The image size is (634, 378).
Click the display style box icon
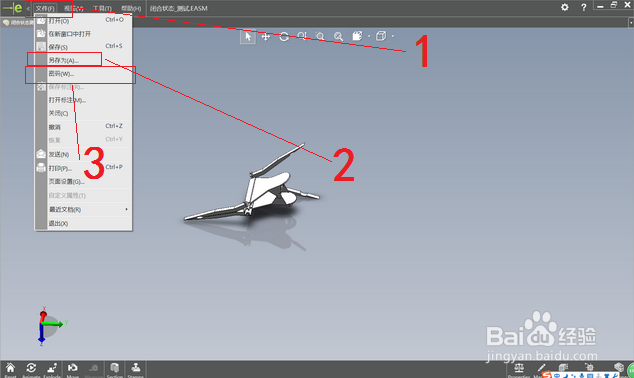tap(381, 36)
